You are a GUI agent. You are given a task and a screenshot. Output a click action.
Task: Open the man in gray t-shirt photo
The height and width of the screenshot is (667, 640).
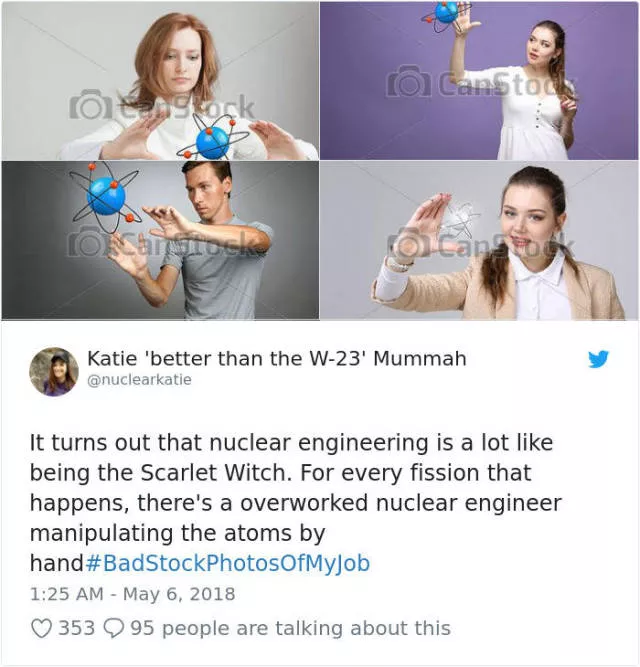click(160, 240)
